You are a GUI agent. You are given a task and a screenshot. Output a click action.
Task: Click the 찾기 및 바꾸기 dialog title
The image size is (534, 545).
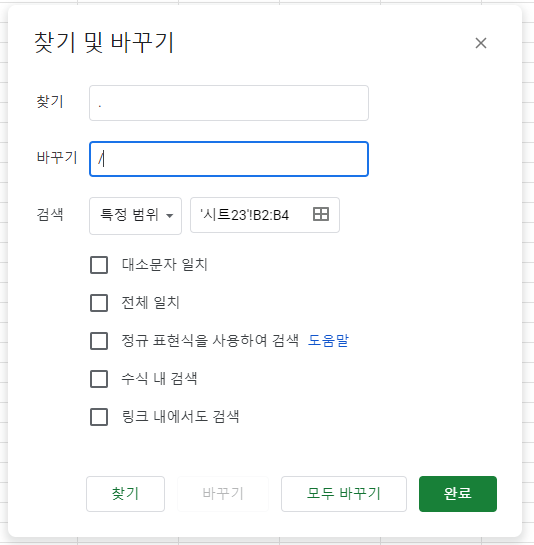(104, 43)
